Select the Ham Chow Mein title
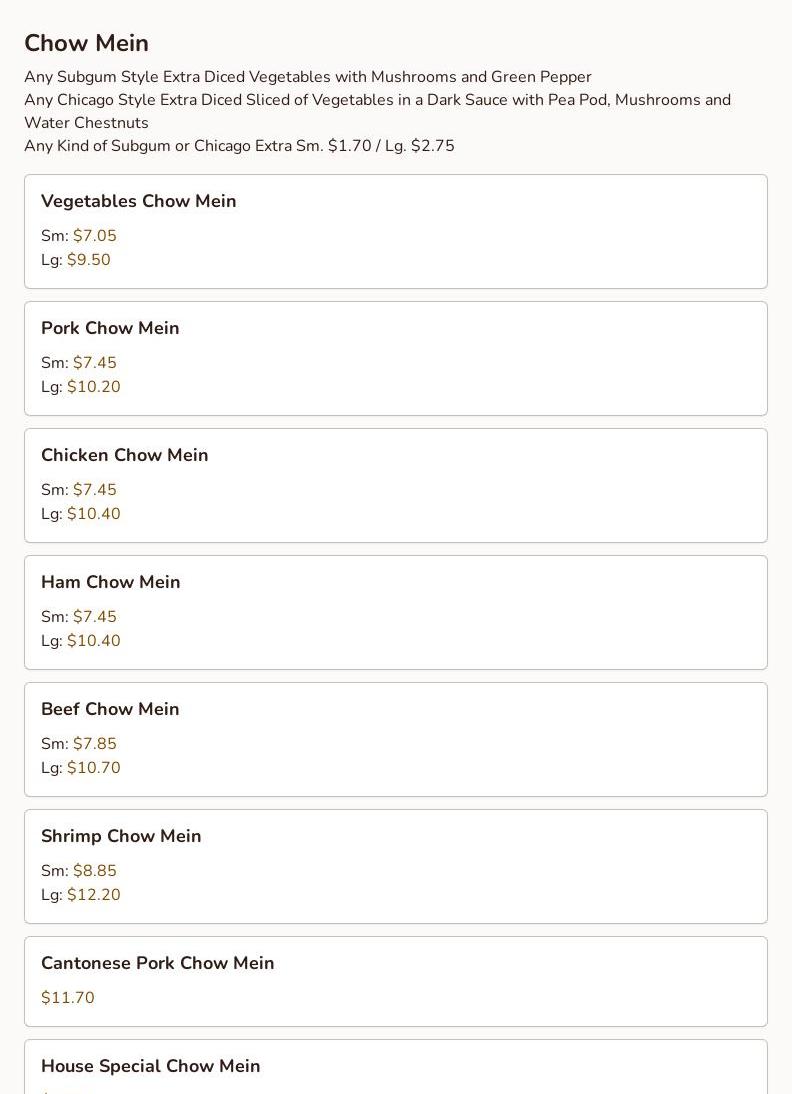Screen dimensions: 792x1094 coord(111,582)
